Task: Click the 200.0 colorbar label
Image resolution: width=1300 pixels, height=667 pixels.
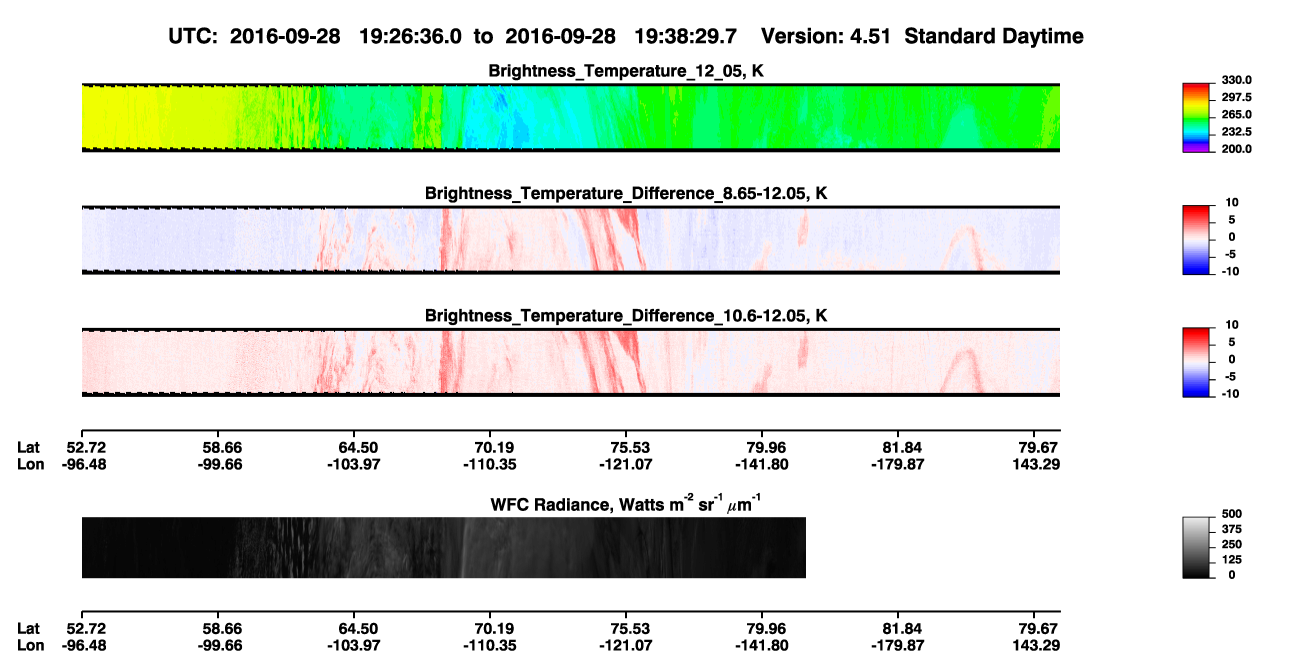Action: tap(1237, 149)
